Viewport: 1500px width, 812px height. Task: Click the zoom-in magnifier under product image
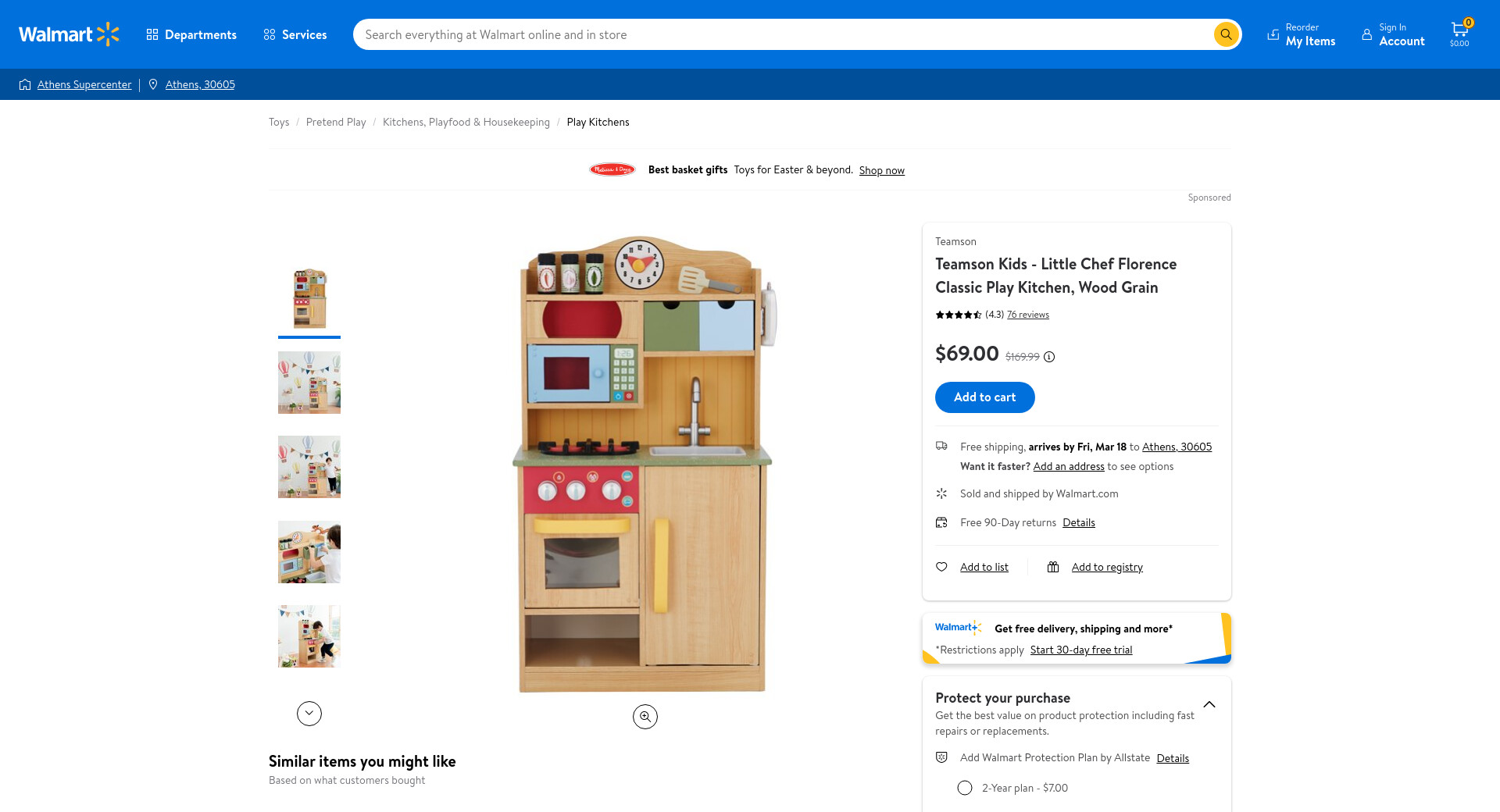[645, 717]
